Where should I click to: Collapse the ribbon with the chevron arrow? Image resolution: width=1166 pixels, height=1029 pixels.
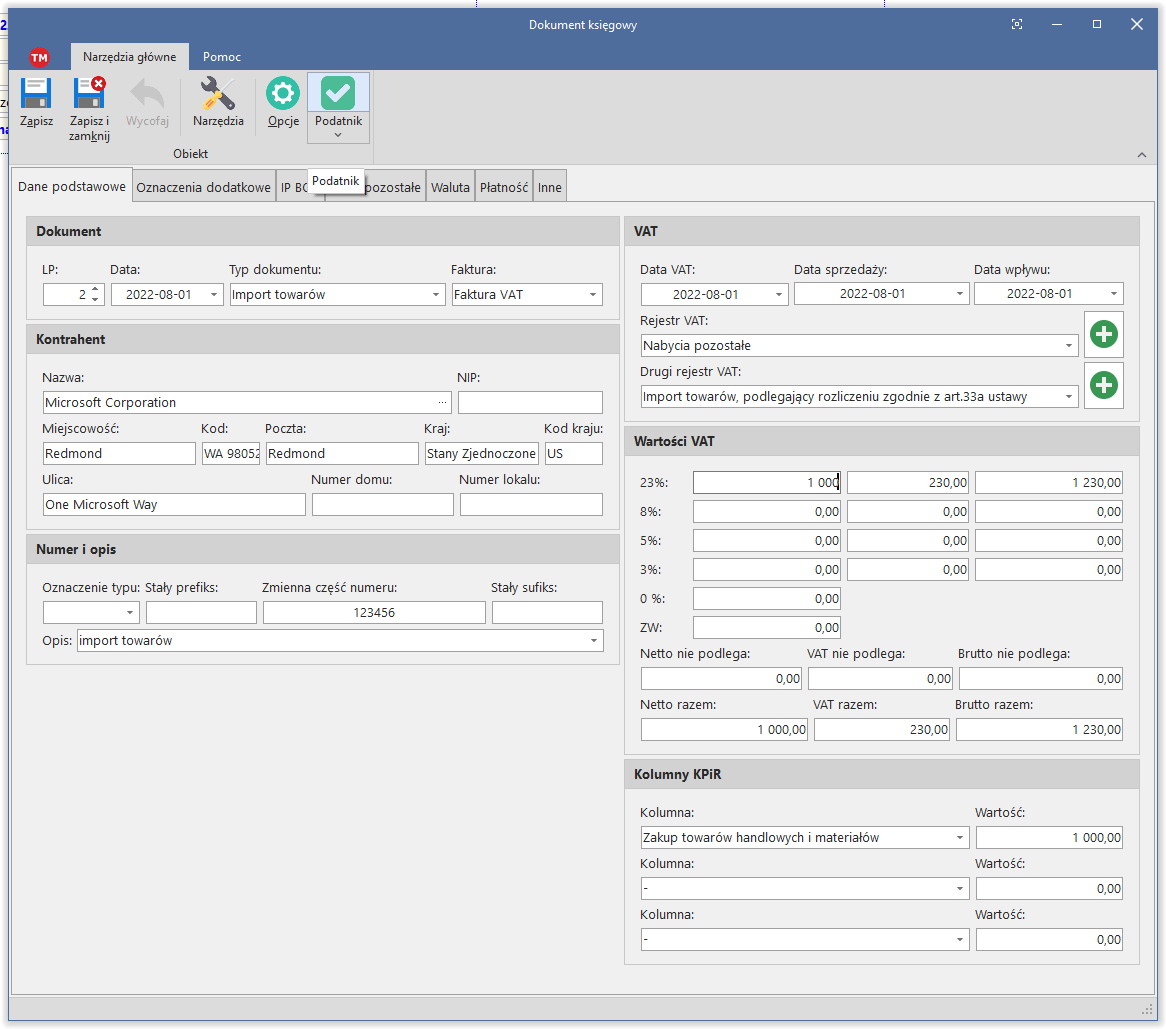click(x=1142, y=155)
